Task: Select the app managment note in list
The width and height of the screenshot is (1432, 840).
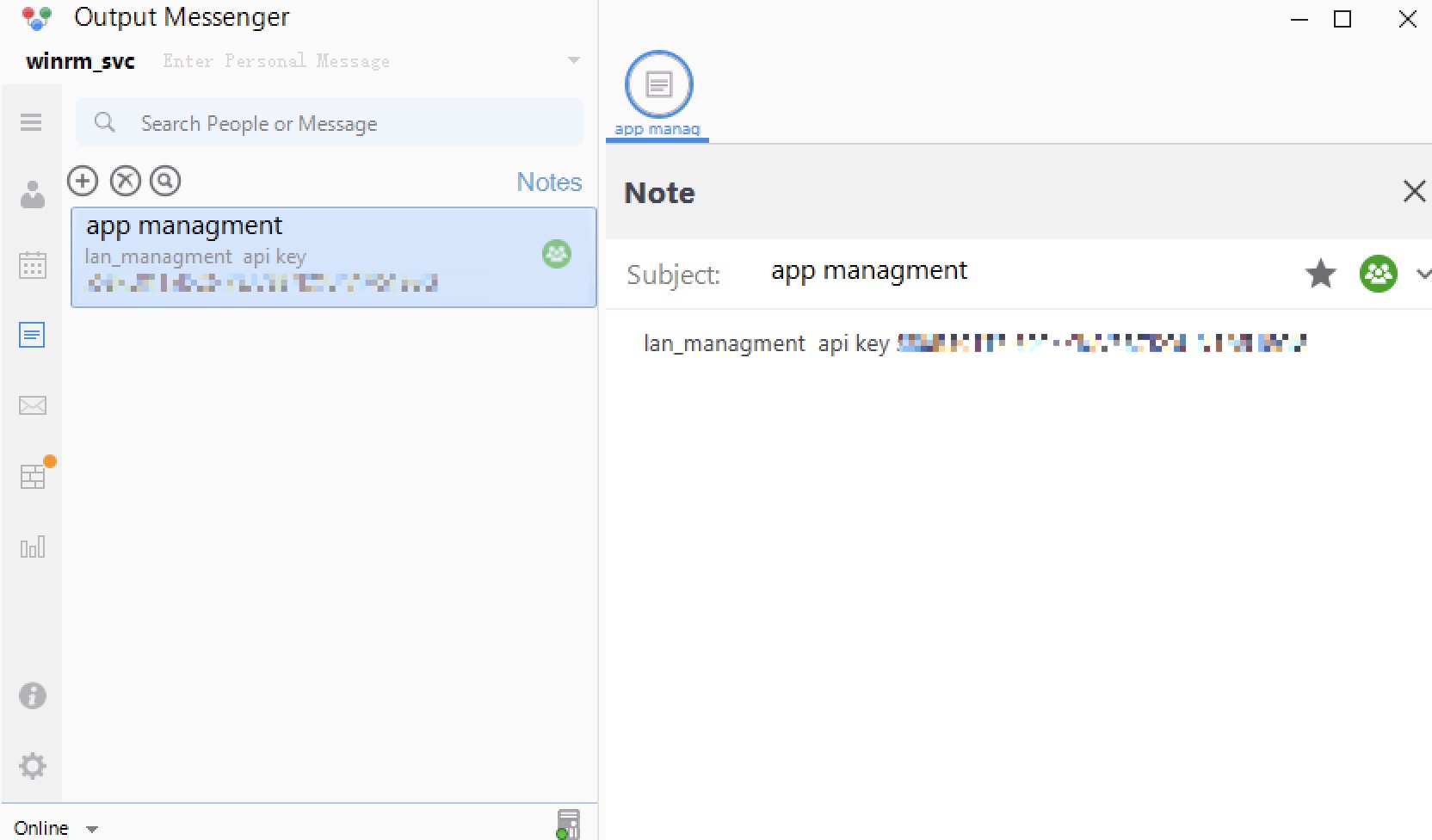Action: tap(334, 256)
